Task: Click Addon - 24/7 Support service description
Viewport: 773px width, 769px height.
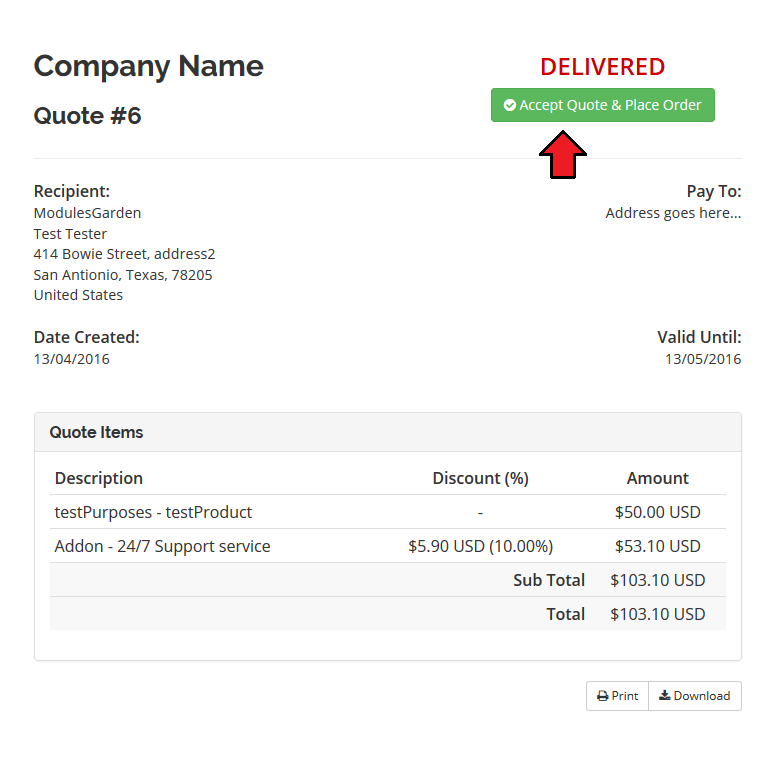Action: pyautogui.click(x=163, y=546)
